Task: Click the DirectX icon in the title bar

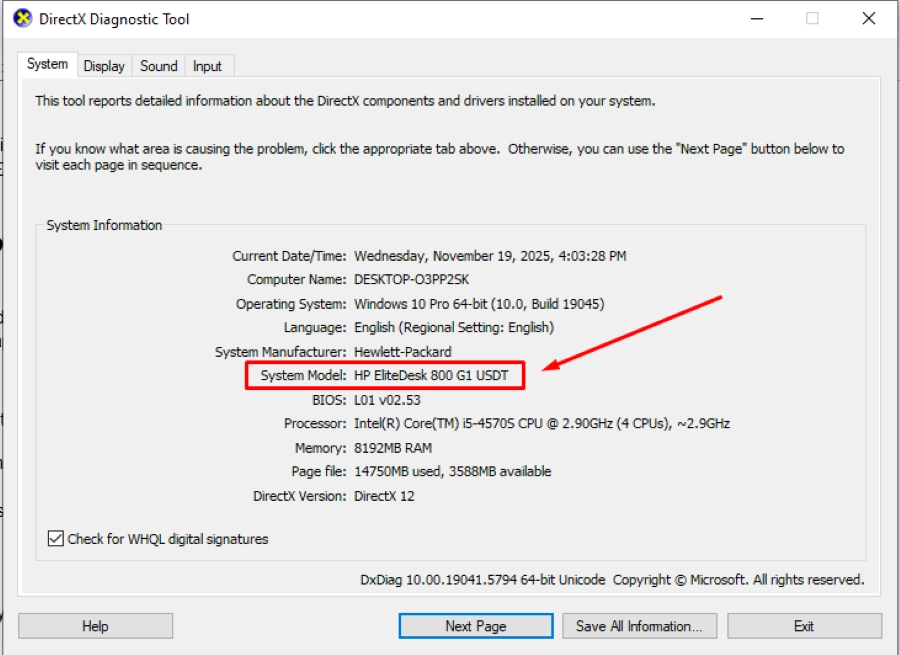Action: 22,19
